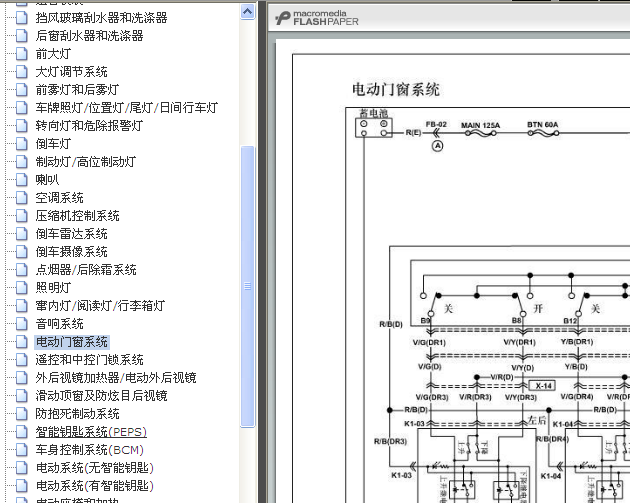Select highlighted 电动门窗系统 entry

coord(72,342)
